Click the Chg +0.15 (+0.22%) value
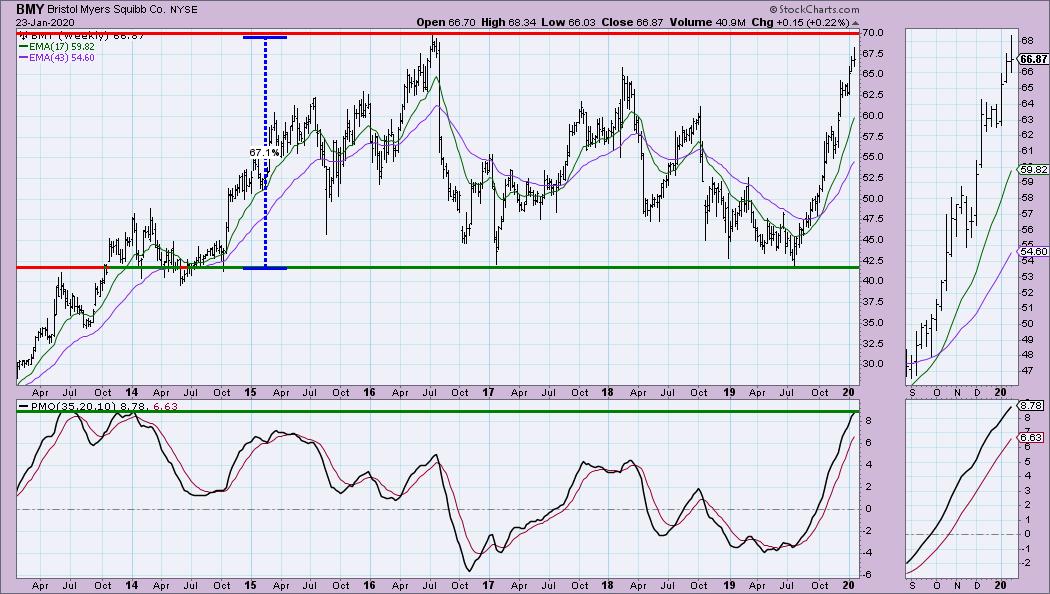Image resolution: width=1050 pixels, height=594 pixels. point(800,22)
